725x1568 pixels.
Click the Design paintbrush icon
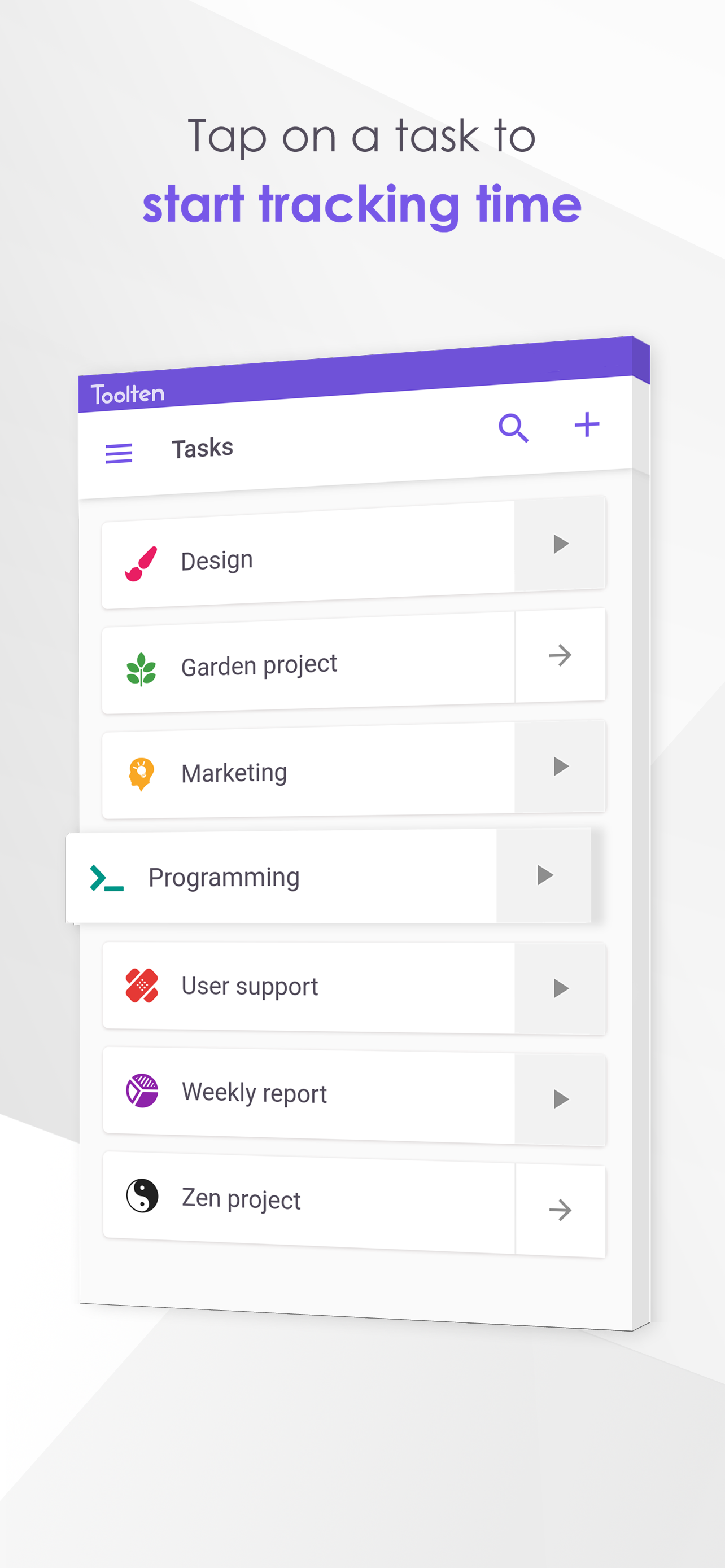click(x=141, y=563)
